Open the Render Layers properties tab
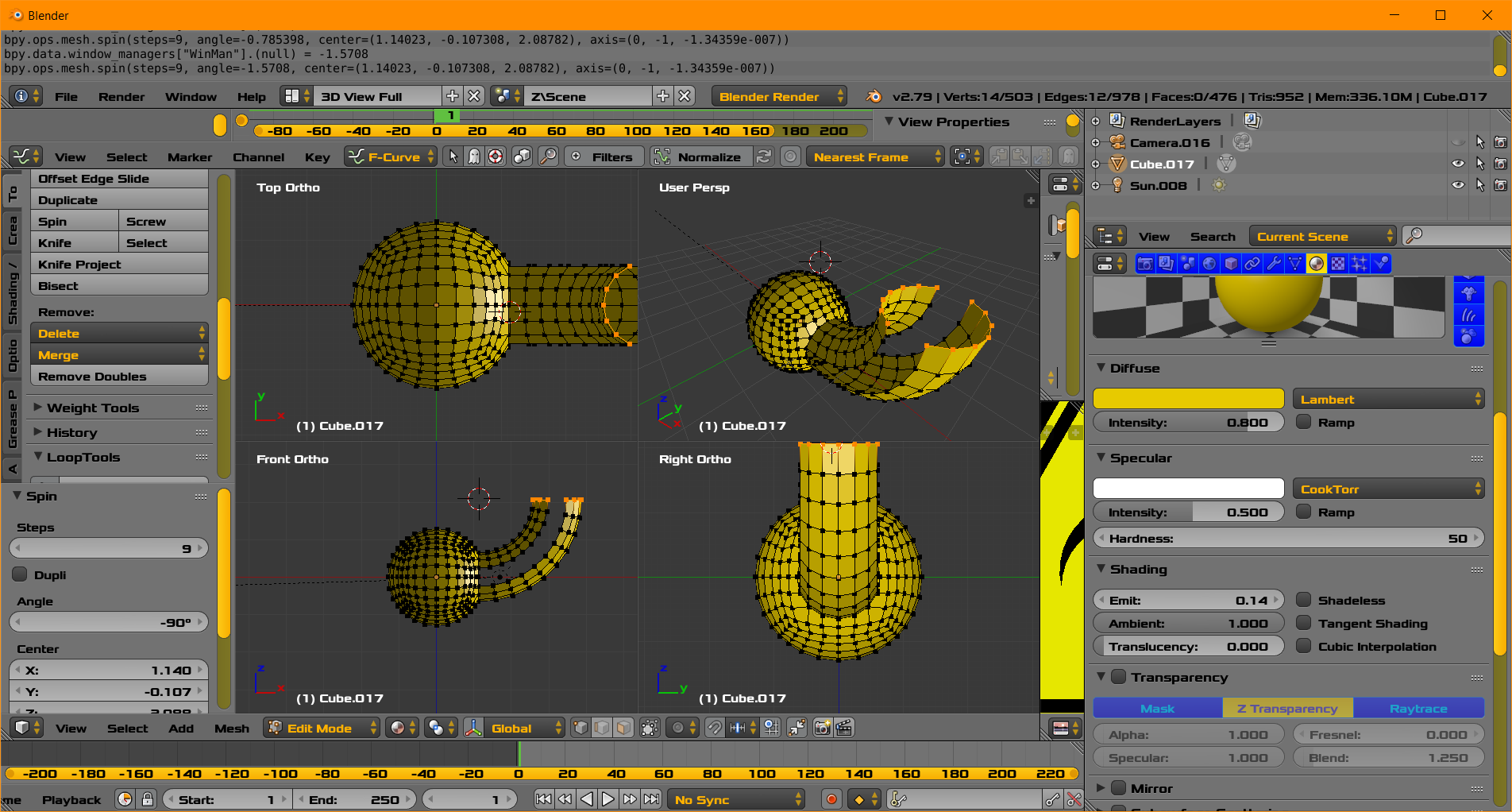The image size is (1512, 812). (x=1167, y=264)
